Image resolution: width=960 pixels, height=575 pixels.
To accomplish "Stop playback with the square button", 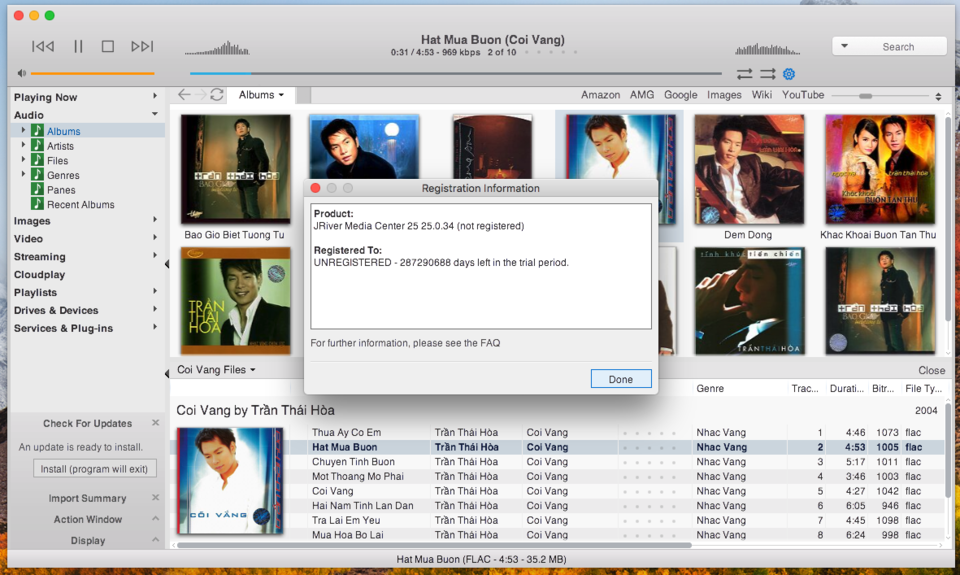I will pyautogui.click(x=108, y=47).
